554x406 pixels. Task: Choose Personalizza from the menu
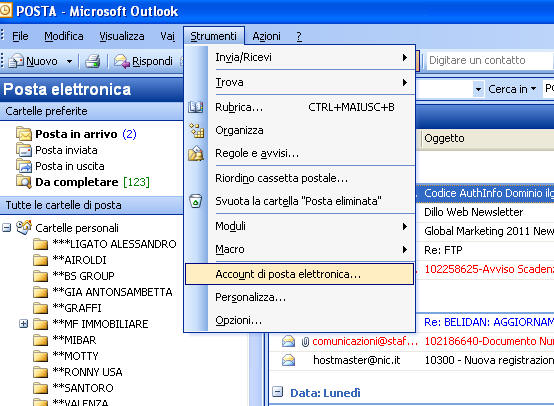[300, 298]
